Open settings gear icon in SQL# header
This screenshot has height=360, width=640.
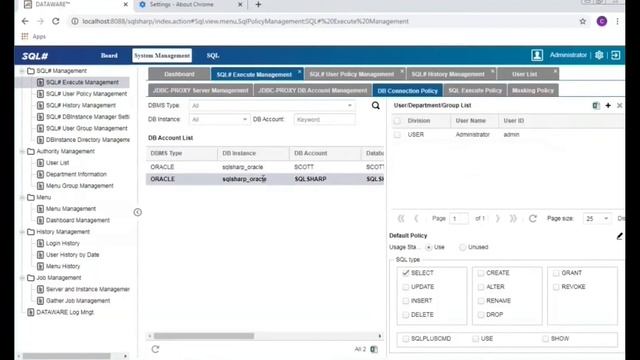599,55
